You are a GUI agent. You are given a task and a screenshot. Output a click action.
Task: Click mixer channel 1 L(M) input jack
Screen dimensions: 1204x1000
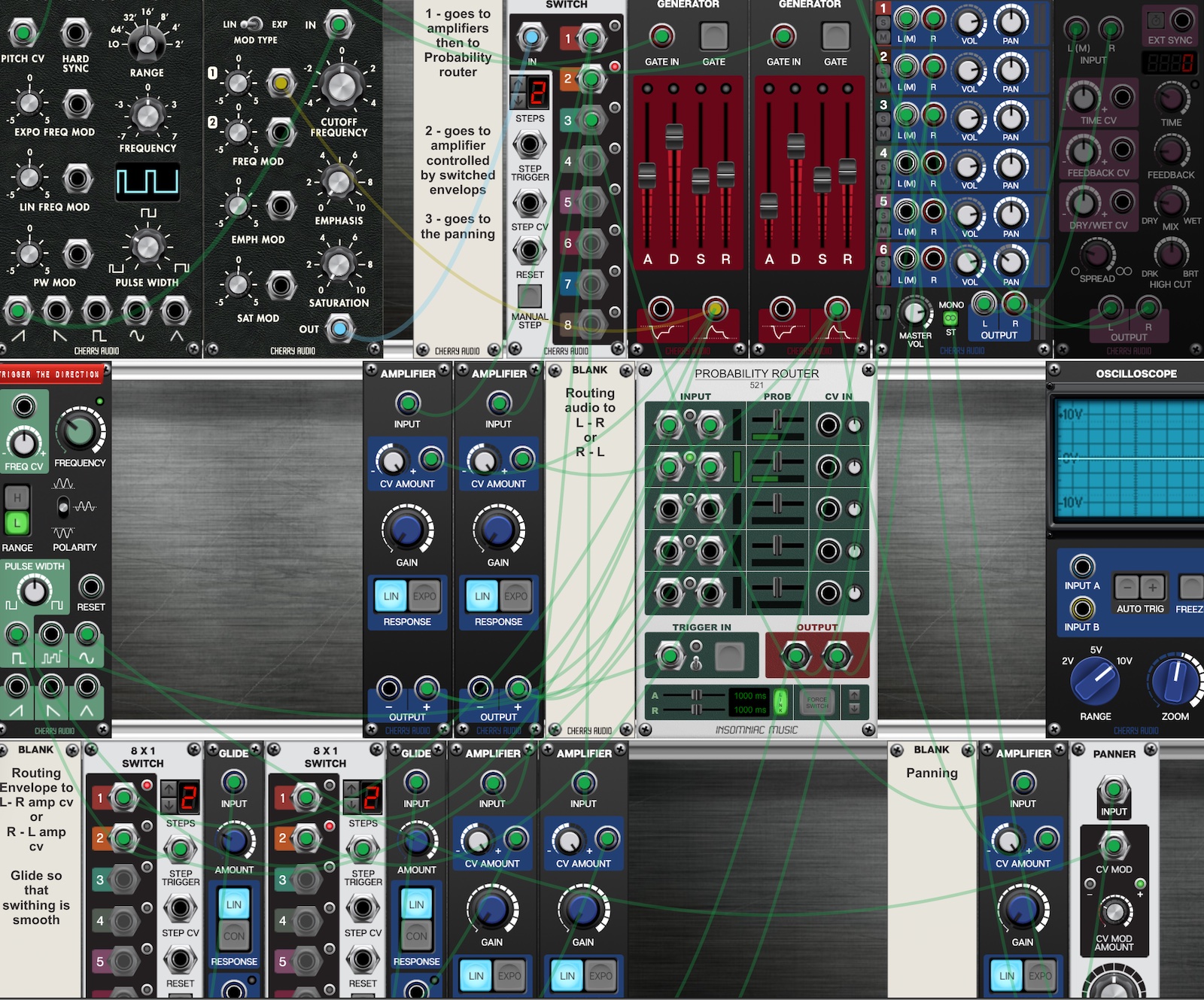[x=906, y=19]
